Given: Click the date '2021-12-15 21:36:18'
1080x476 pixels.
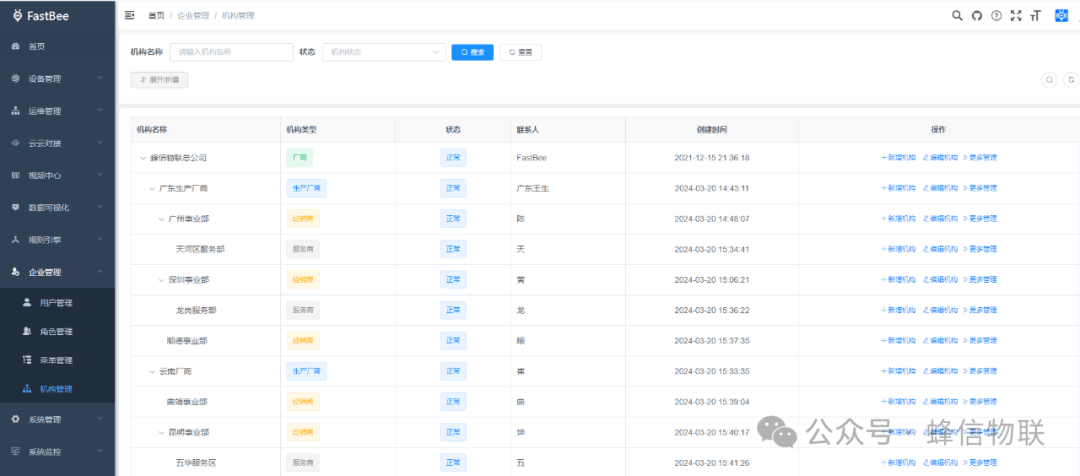Looking at the screenshot, I should (x=712, y=158).
